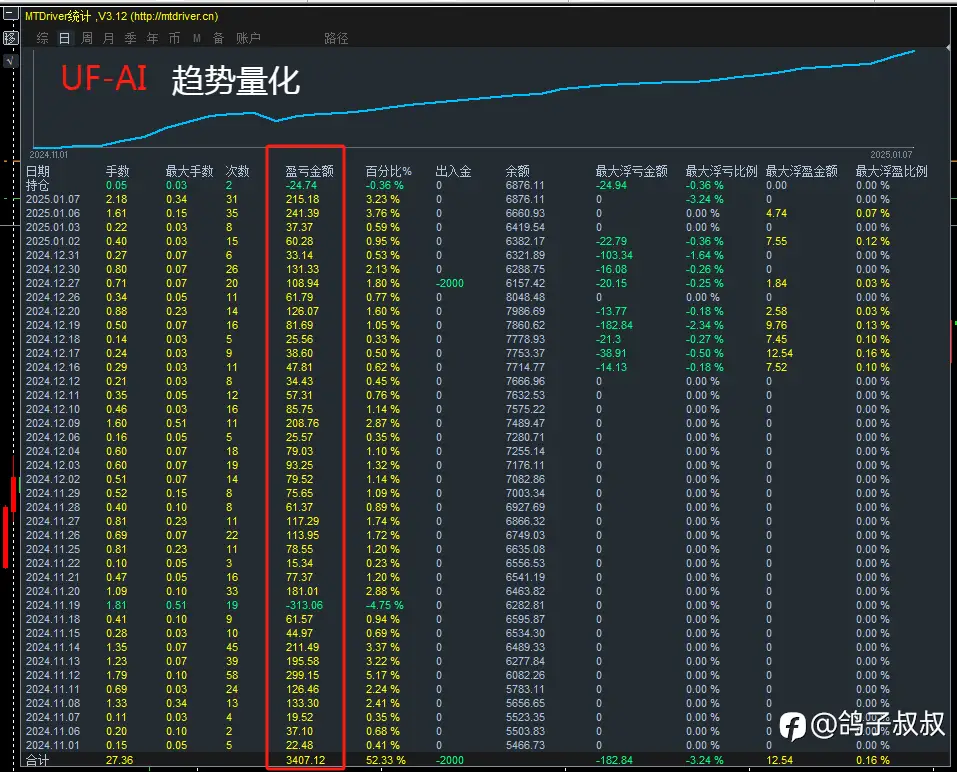Image resolution: width=957 pixels, height=772 pixels.
Task: Click the 出入金 column header
Action: coord(453,171)
